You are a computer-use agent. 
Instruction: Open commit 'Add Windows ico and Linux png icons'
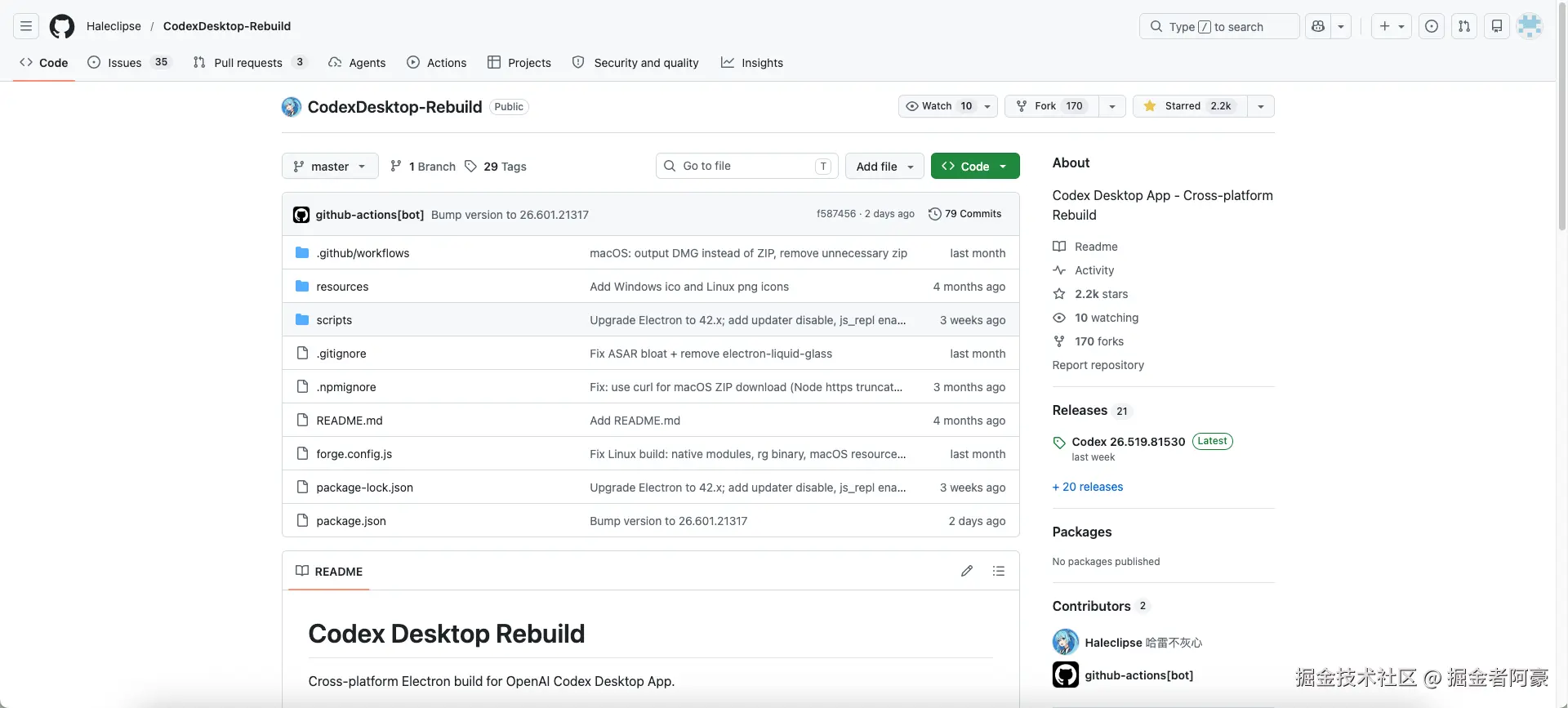(689, 287)
